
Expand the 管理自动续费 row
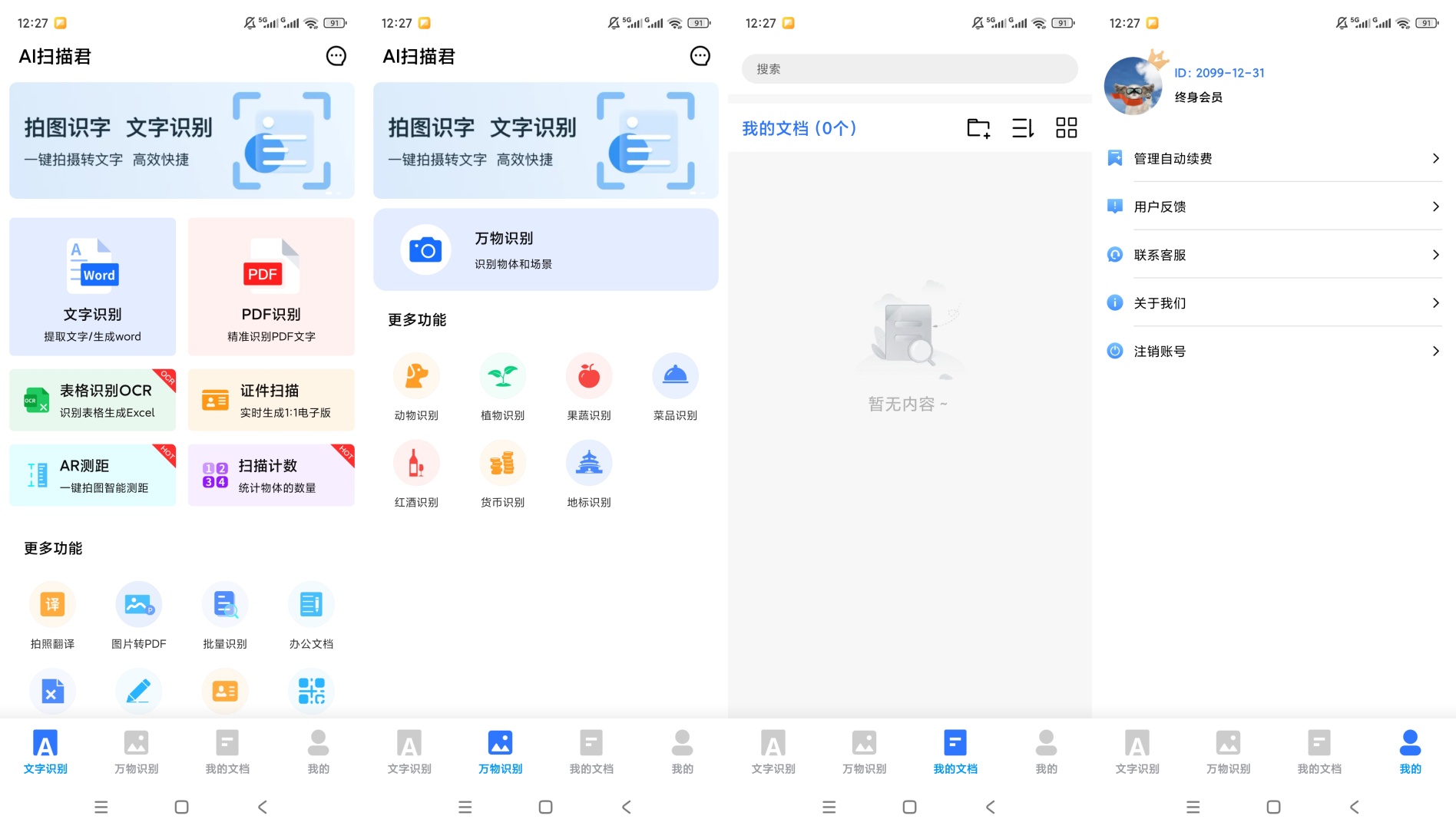tap(1274, 158)
